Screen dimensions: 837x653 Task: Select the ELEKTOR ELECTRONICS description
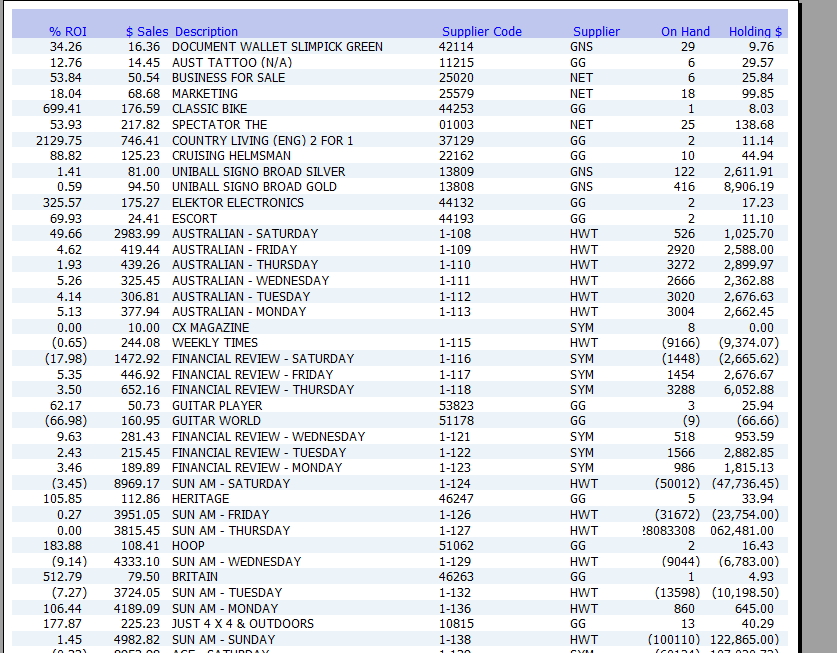click(x=238, y=203)
